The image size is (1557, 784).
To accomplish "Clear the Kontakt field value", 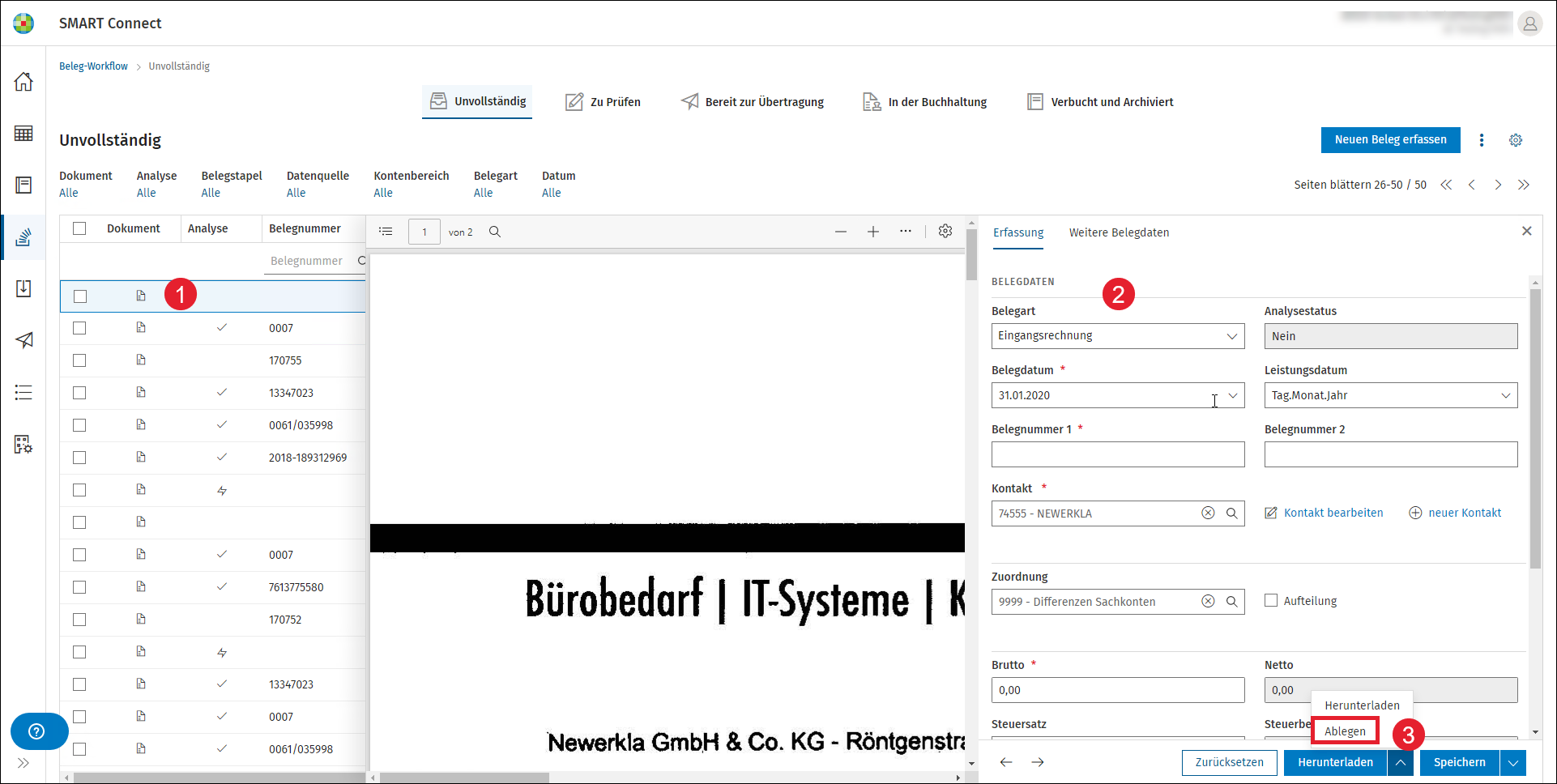I will tap(1208, 513).
